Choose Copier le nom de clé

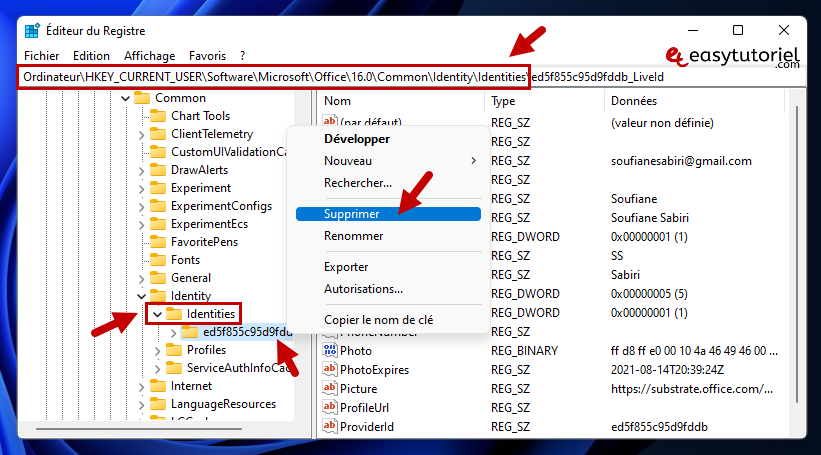coord(388,319)
